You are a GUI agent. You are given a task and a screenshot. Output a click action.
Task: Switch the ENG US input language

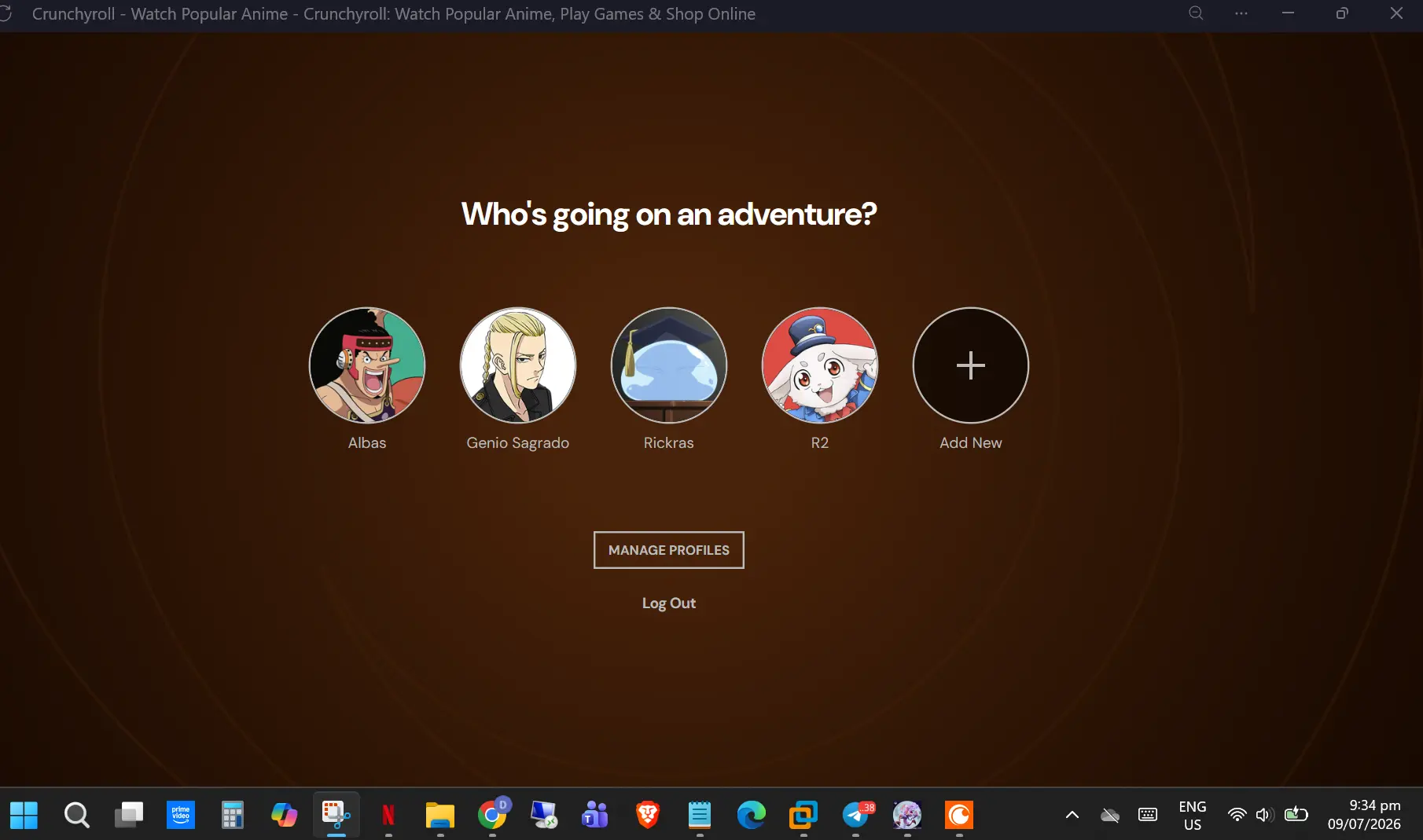1193,815
